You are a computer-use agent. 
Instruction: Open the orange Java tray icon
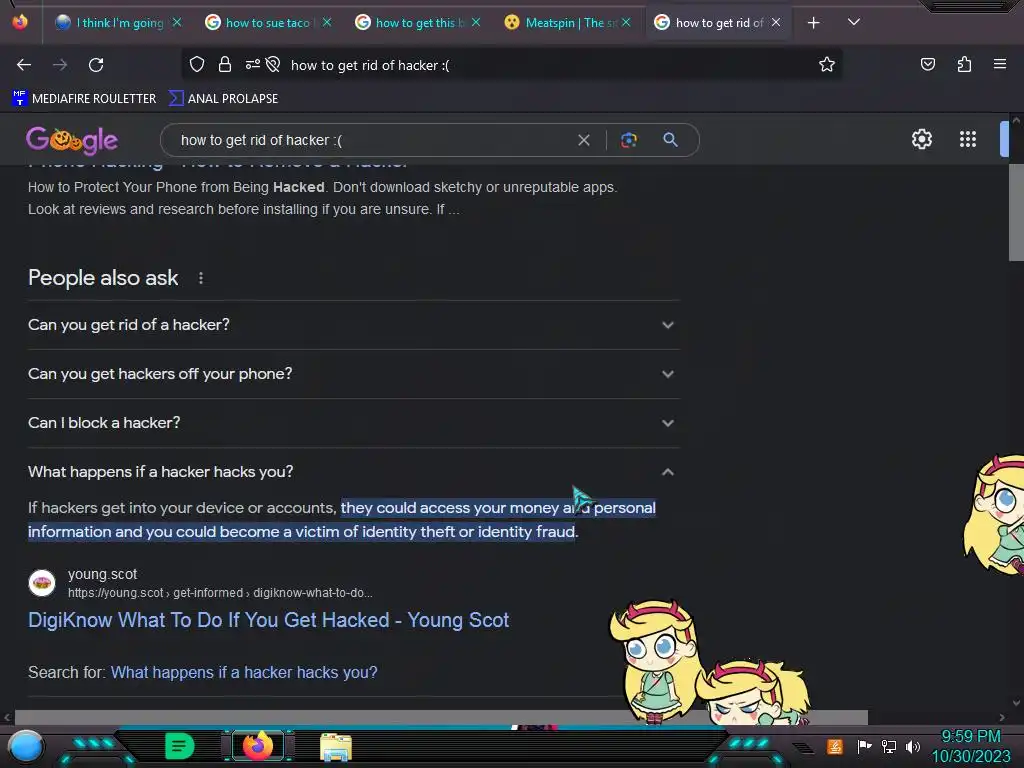pyautogui.click(x=835, y=746)
